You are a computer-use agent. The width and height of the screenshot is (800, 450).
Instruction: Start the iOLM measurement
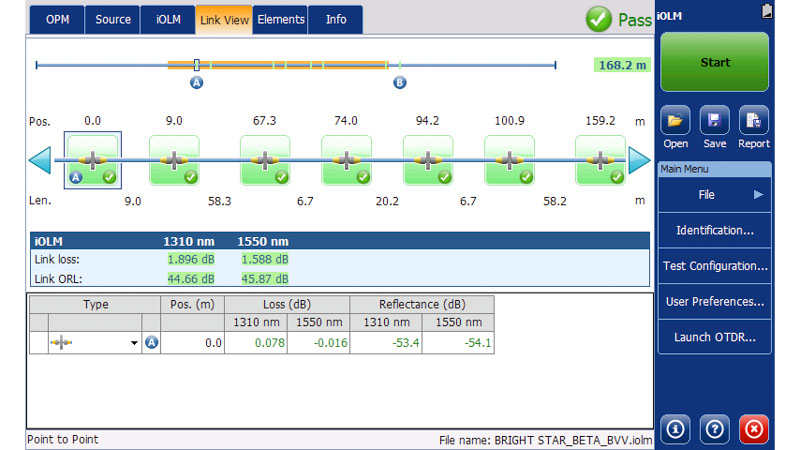715,62
